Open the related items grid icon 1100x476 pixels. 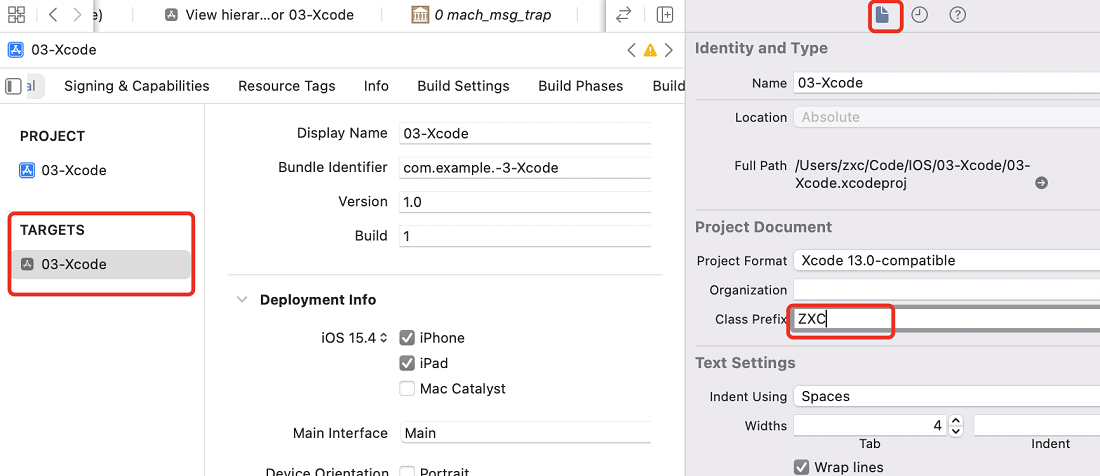(16, 15)
